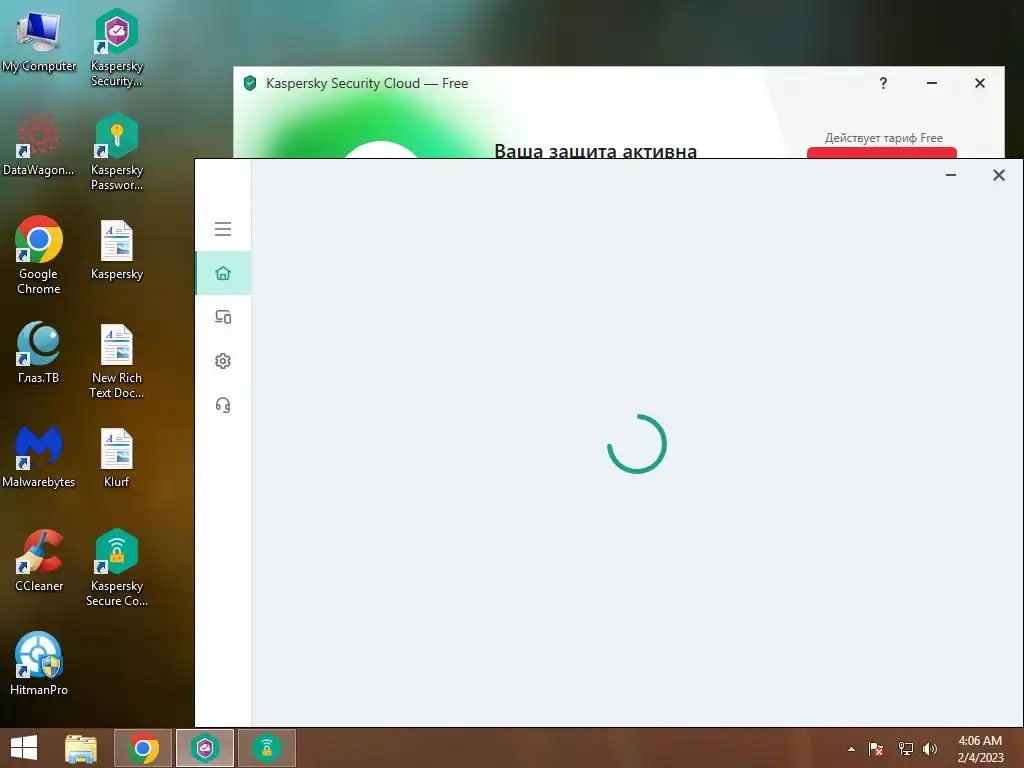
Task: Open Kaspersky Security desktop shortcut
Action: coord(117,48)
